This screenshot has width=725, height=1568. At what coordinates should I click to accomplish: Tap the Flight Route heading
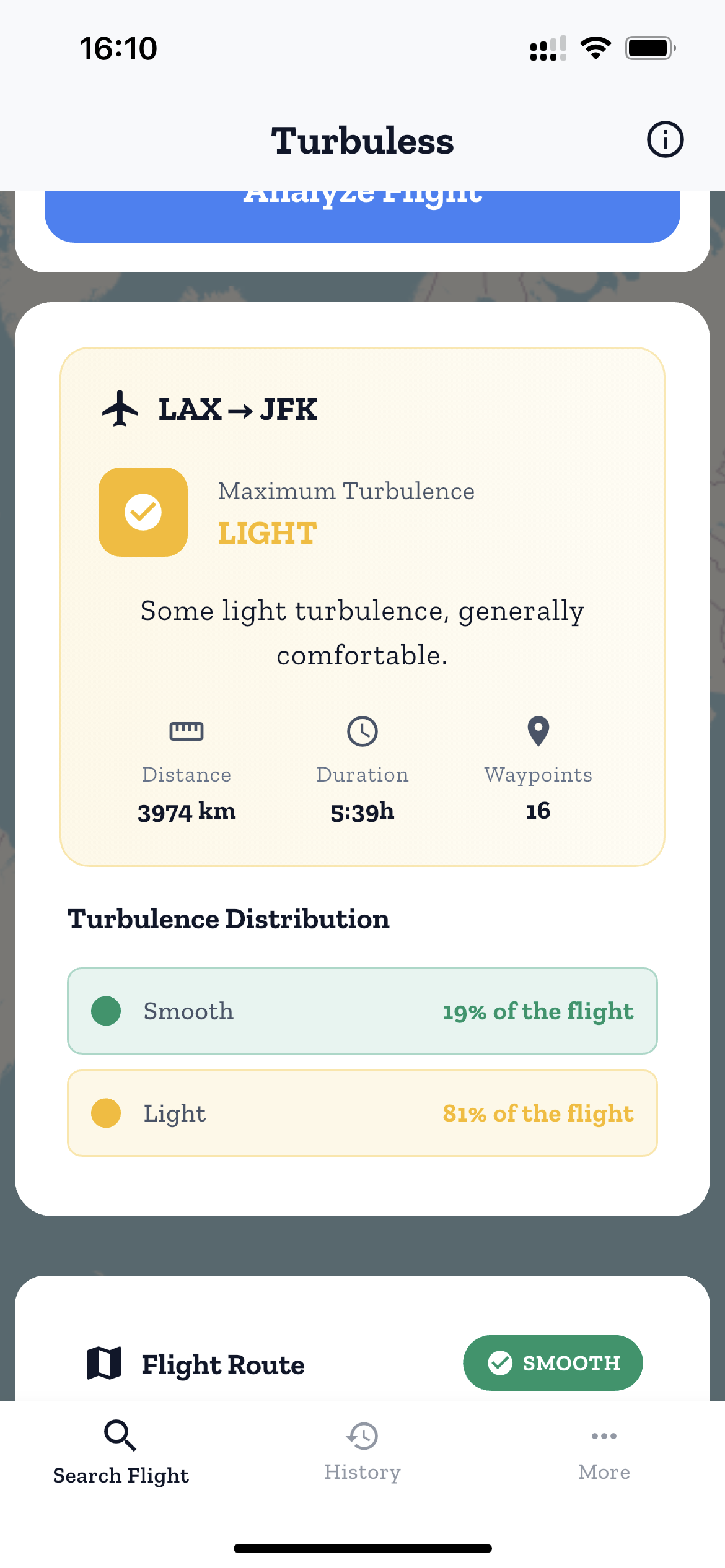223,1365
